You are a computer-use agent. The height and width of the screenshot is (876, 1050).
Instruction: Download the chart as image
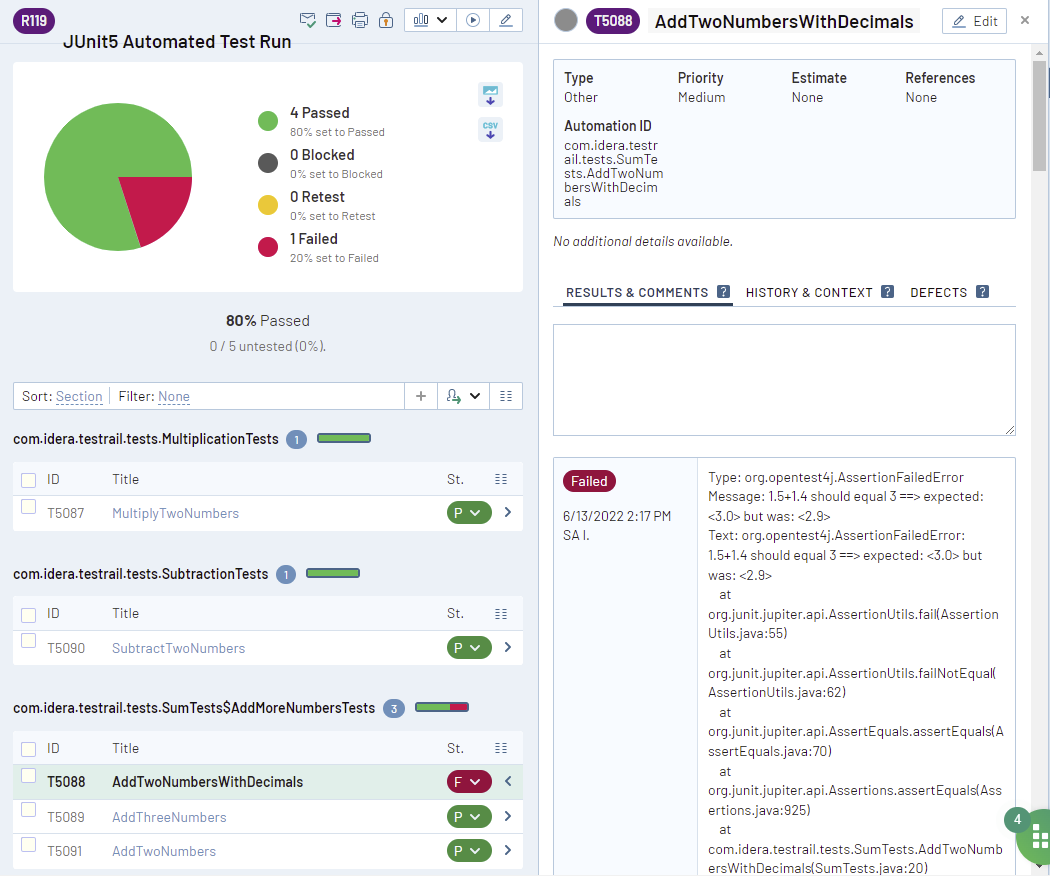click(x=490, y=95)
